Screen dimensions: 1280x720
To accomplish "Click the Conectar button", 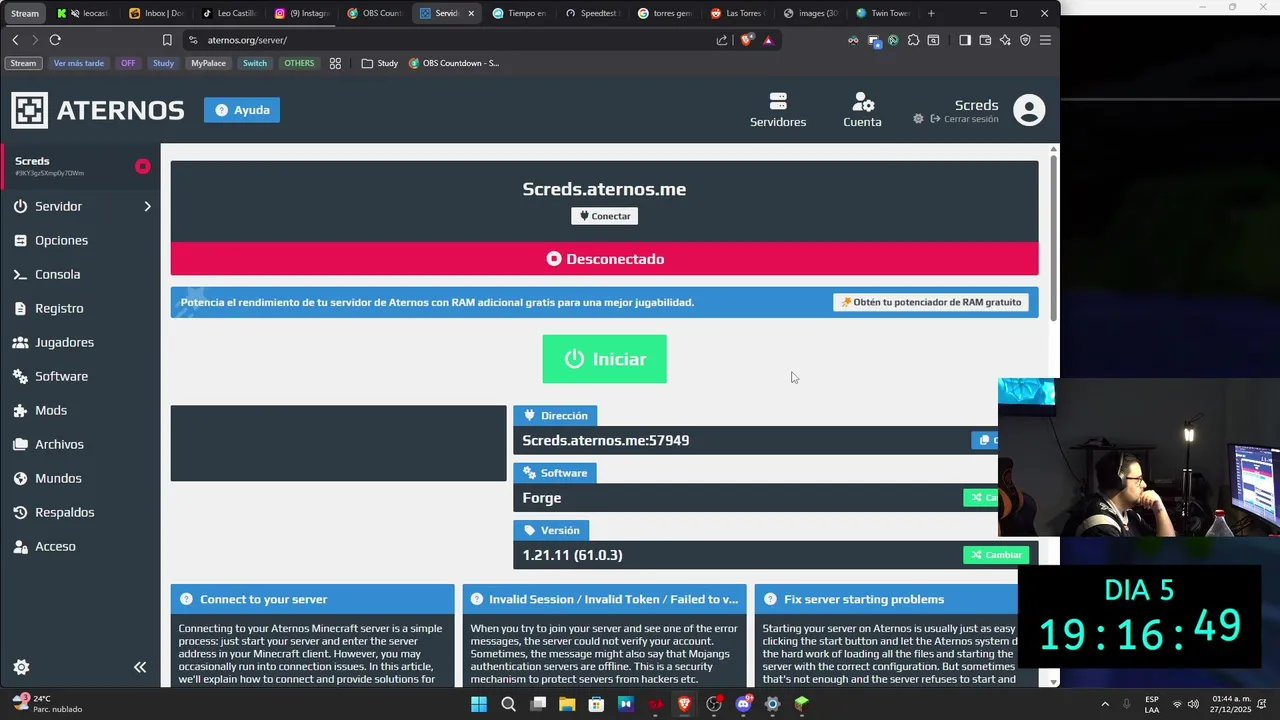I will pyautogui.click(x=604, y=216).
